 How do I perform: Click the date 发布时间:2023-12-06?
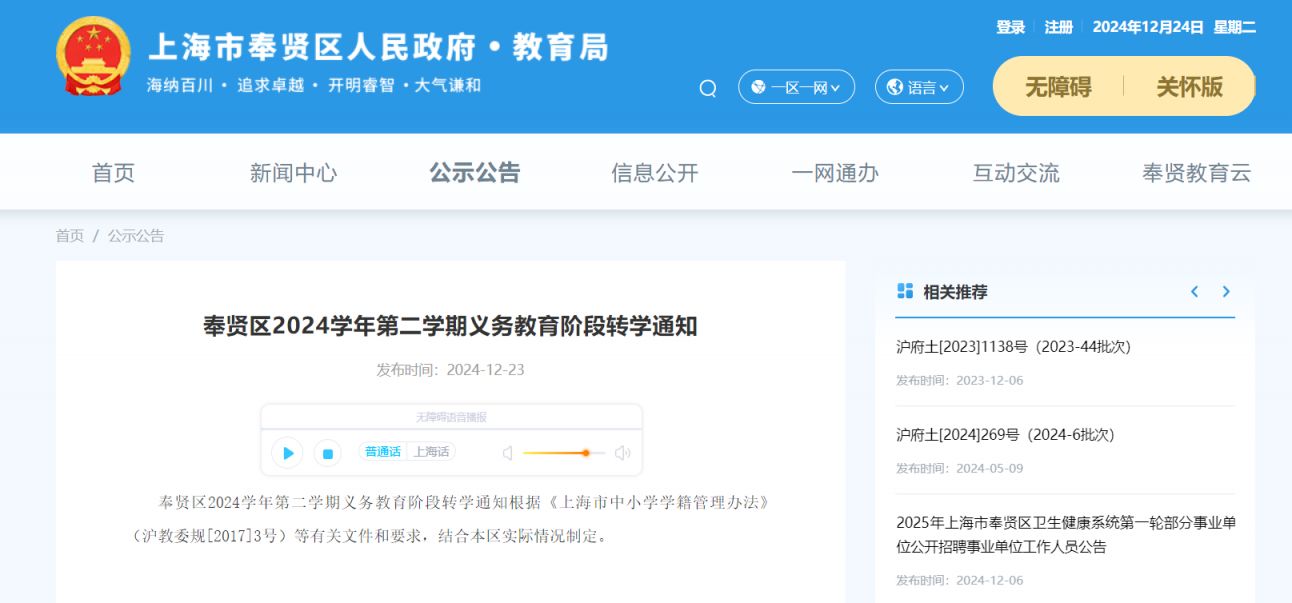(959, 381)
